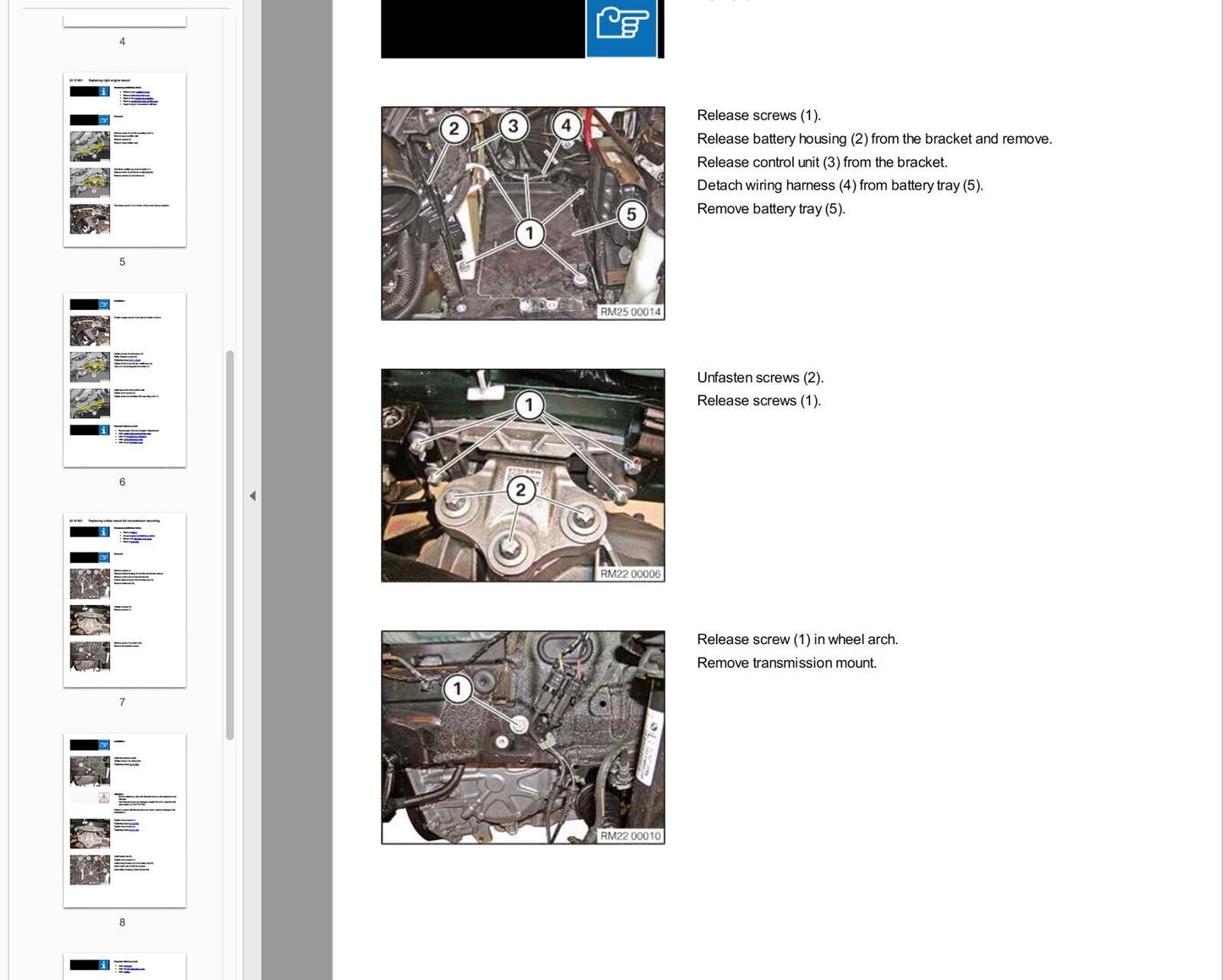Click callout 4 marking the wiring harness
Viewport: 1223px width, 980px height.
(566, 127)
